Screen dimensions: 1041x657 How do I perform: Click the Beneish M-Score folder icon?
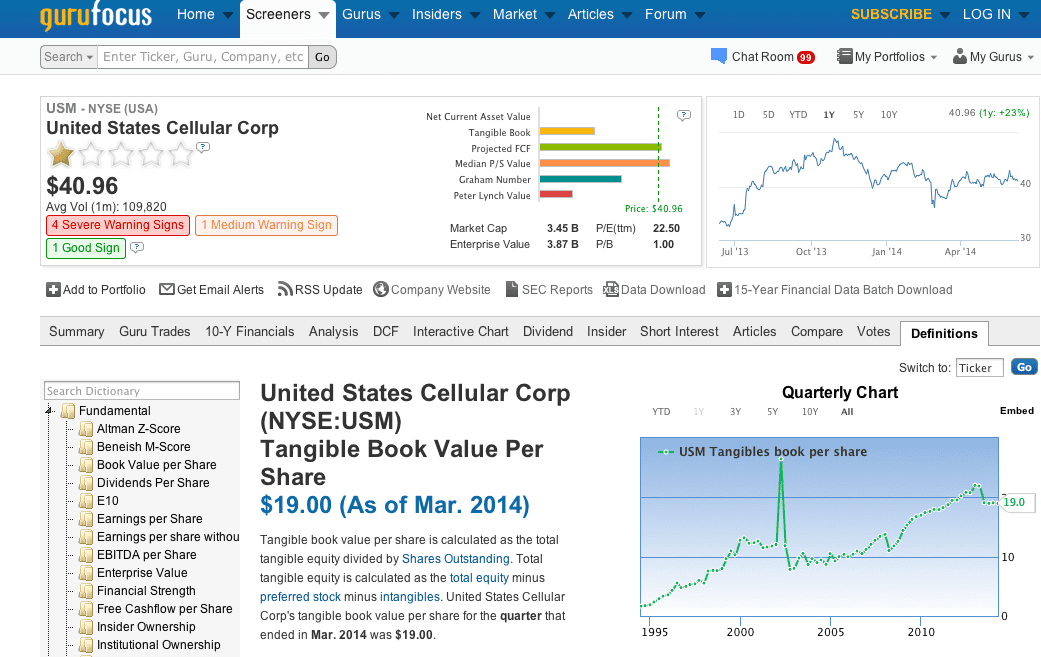pos(86,447)
